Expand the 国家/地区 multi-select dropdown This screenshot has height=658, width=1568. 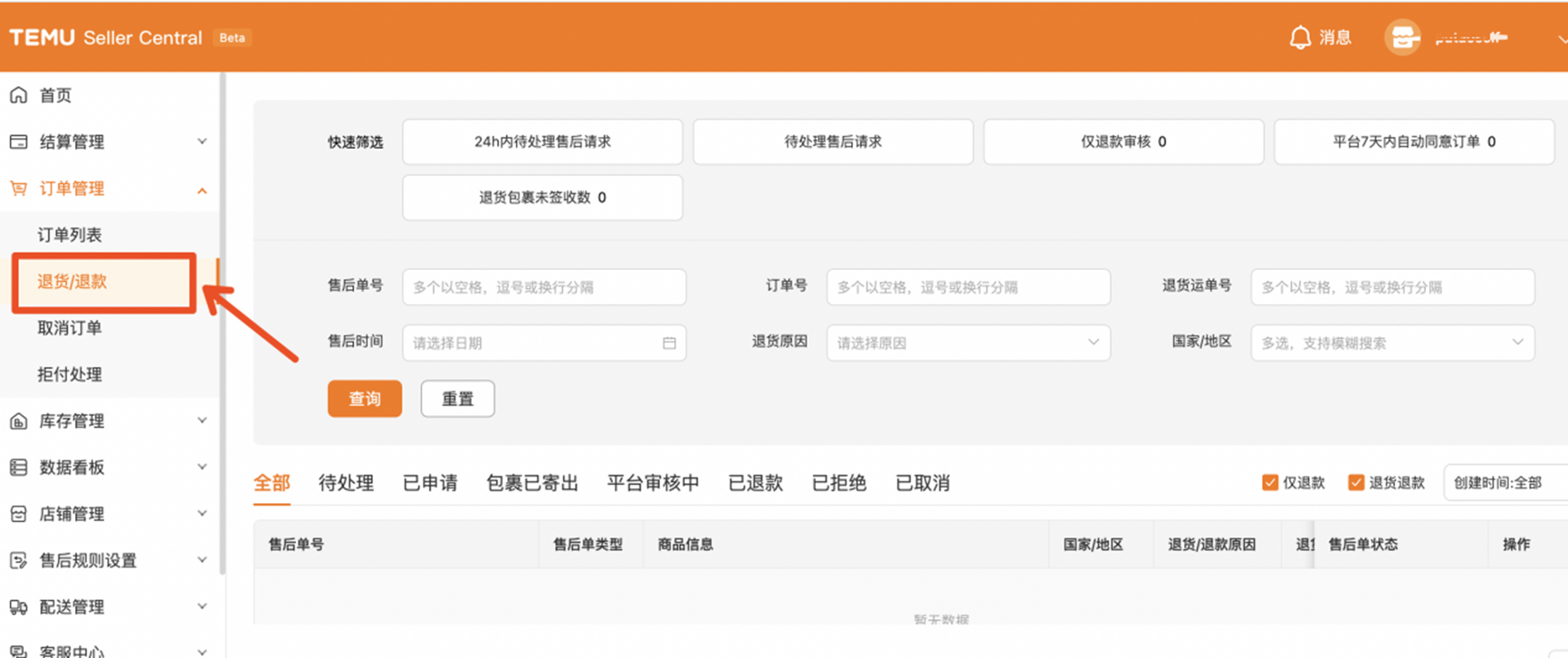[1517, 342]
